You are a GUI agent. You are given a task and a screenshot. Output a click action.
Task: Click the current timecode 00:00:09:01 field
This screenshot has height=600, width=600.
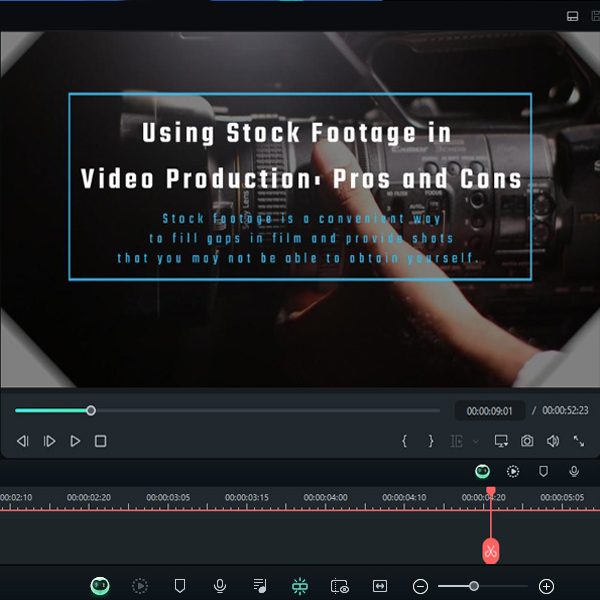pos(490,410)
